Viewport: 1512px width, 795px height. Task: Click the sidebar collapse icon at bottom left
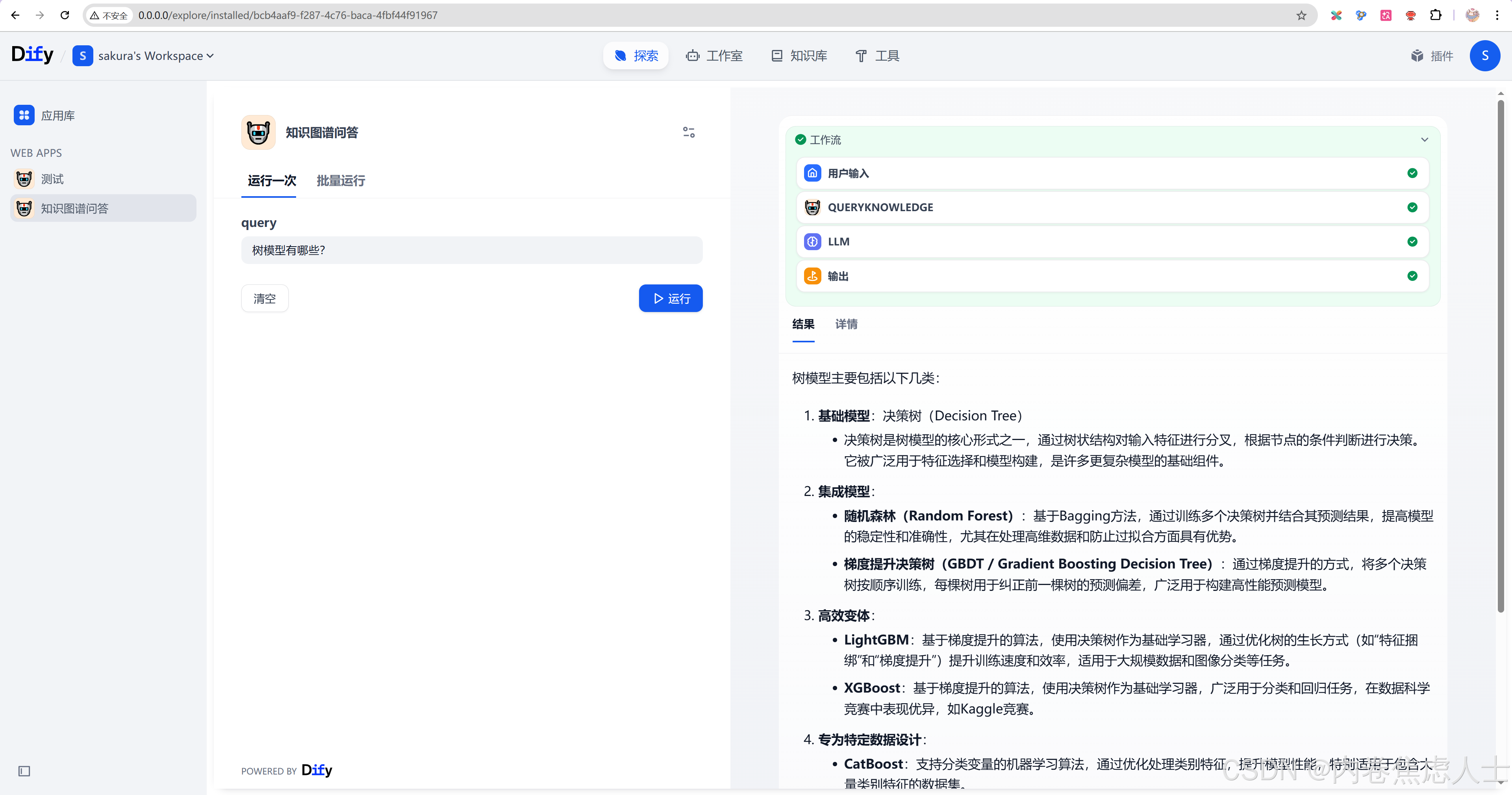tap(24, 770)
